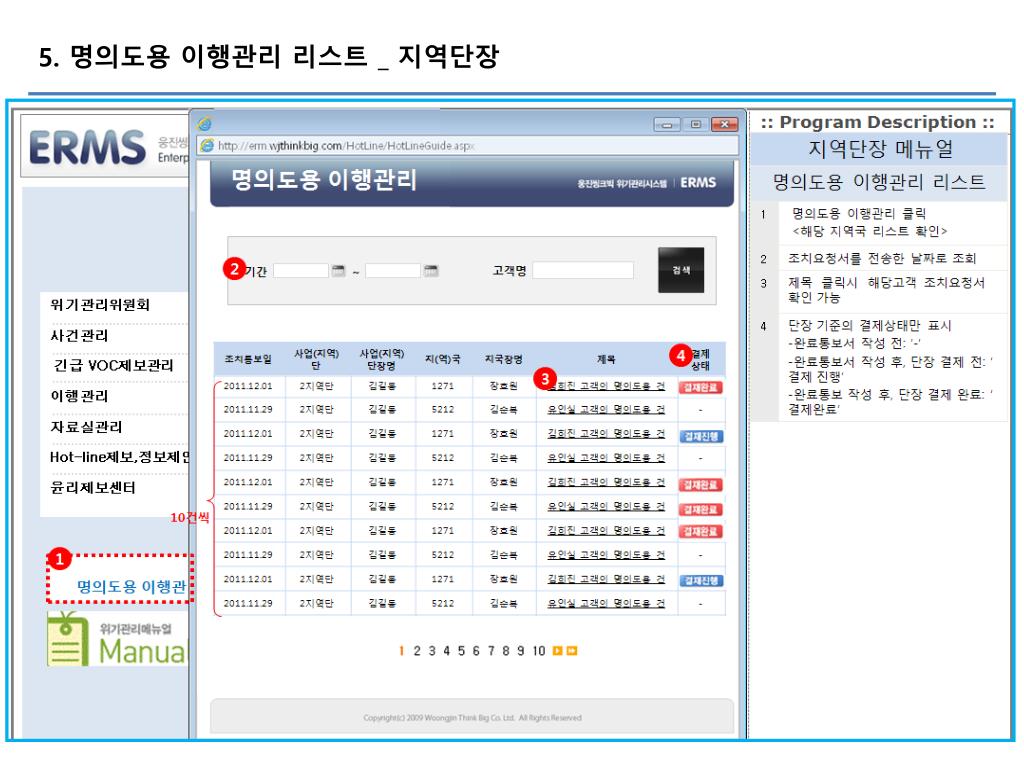Select the popup address bar URL
The width and height of the screenshot is (1024, 768).
[346, 146]
